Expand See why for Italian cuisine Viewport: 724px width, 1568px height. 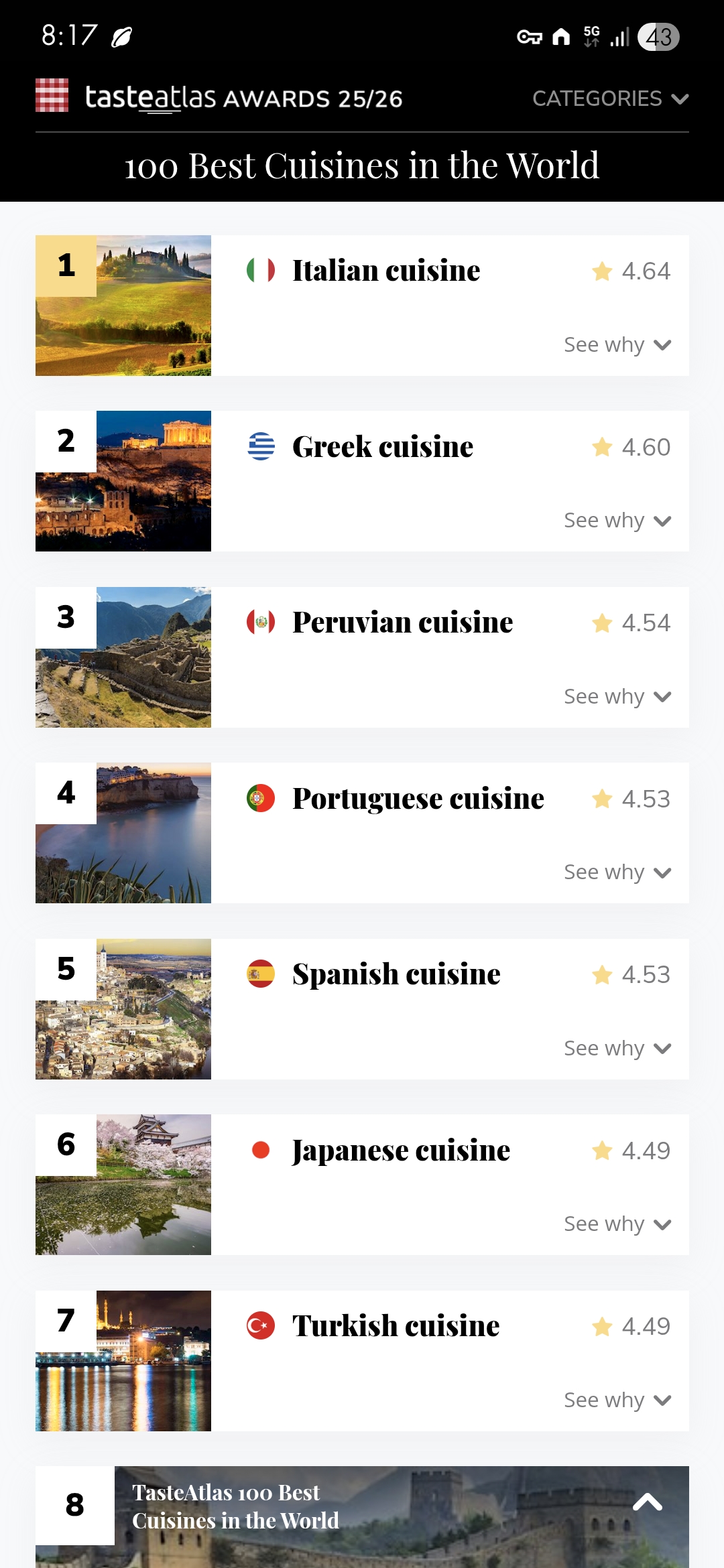[617, 345]
